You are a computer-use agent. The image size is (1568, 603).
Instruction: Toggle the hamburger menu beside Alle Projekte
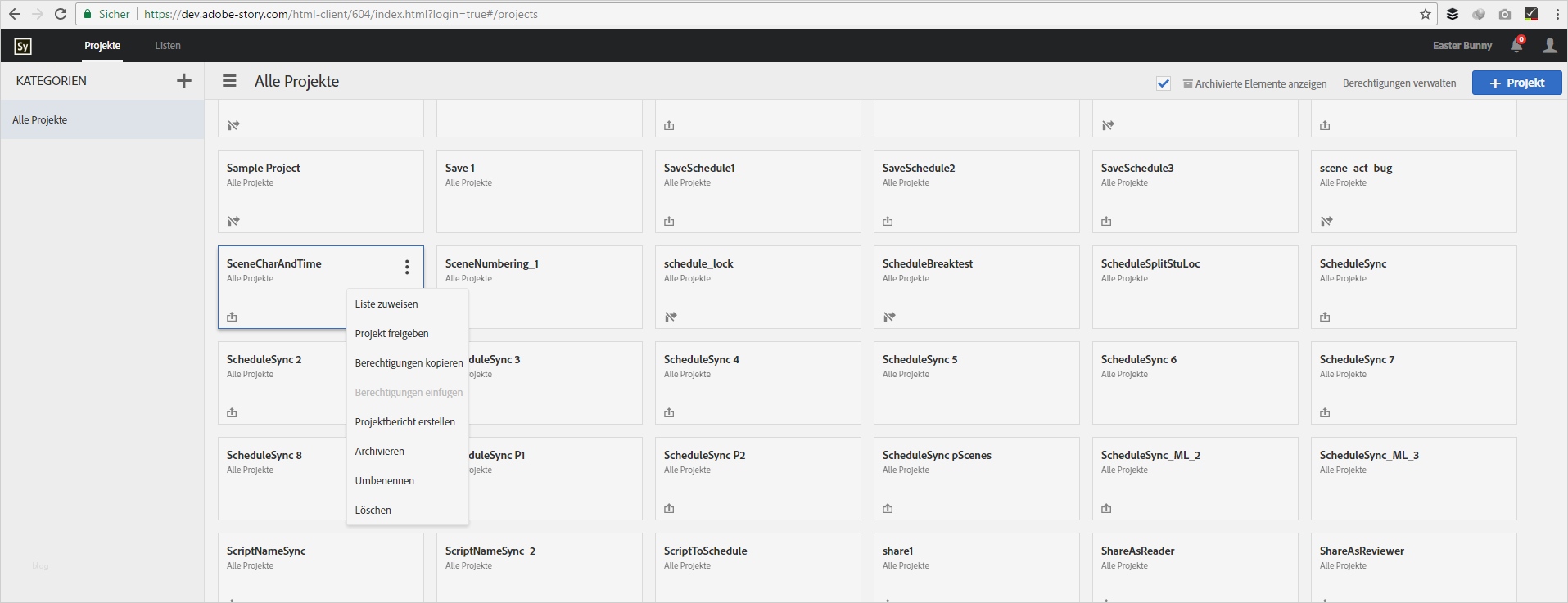(x=229, y=81)
